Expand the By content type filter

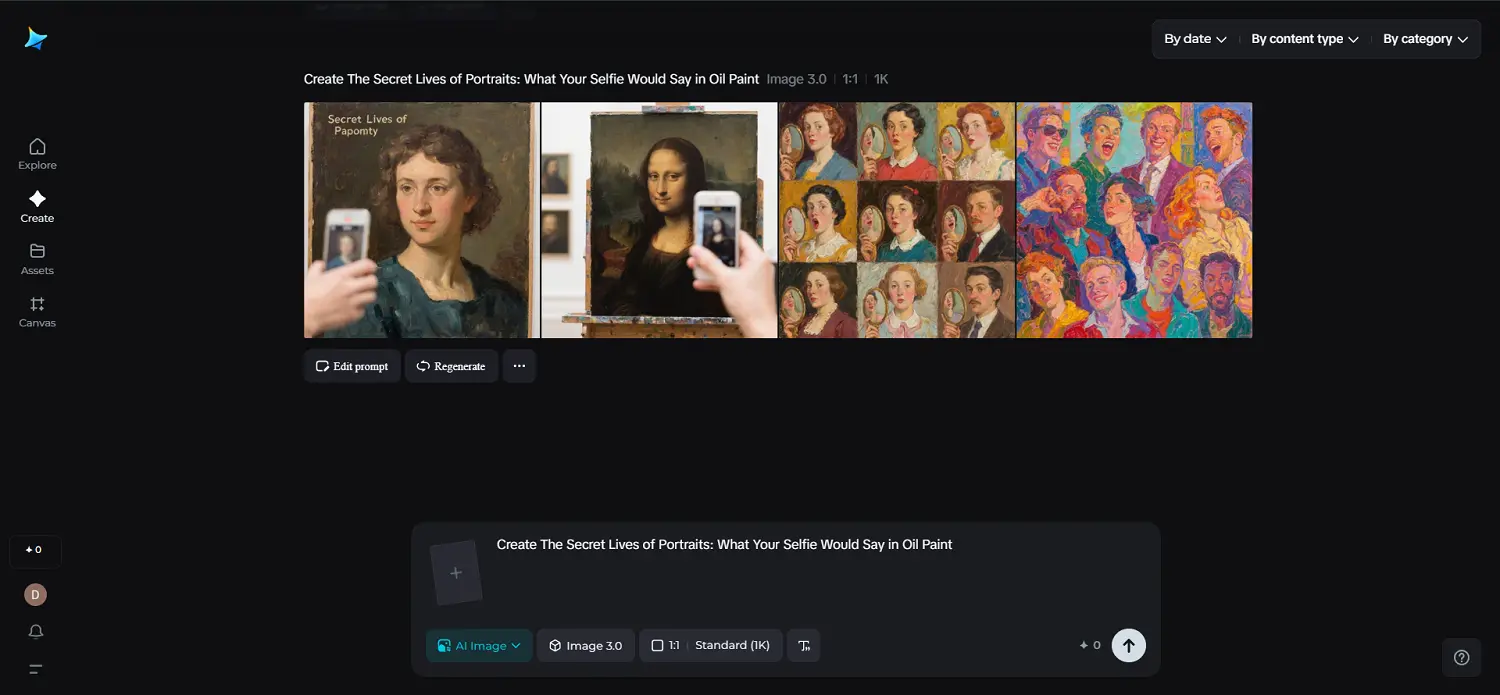(x=1305, y=39)
